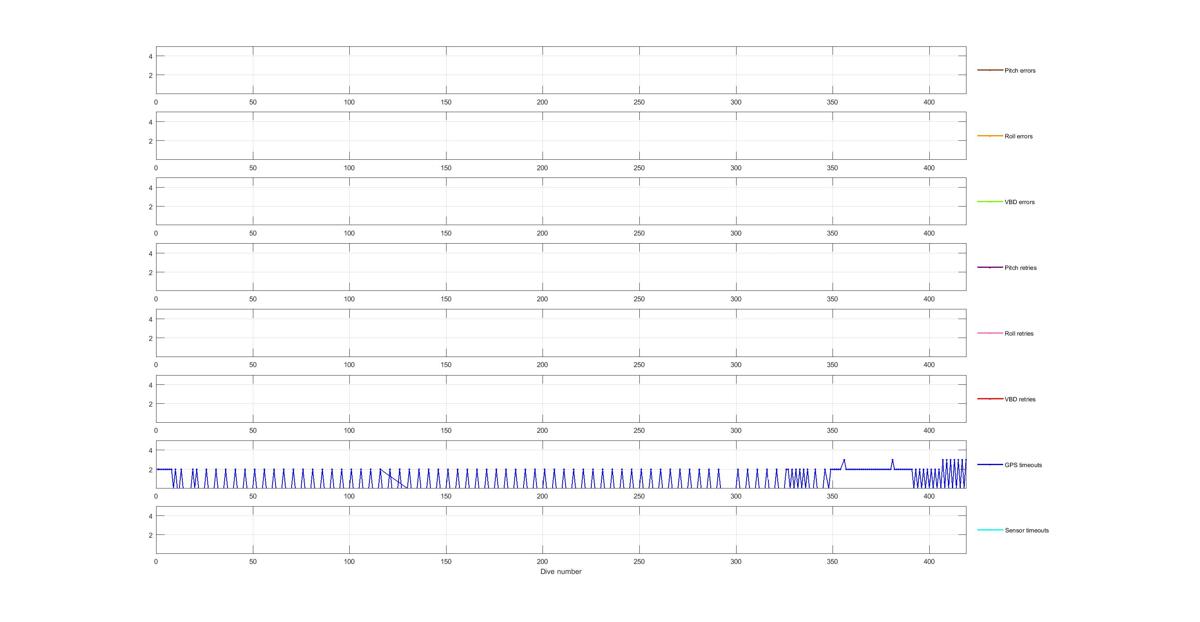Click the Pitch errors legend label
Screen dimensions: 1200x622
(1020, 71)
